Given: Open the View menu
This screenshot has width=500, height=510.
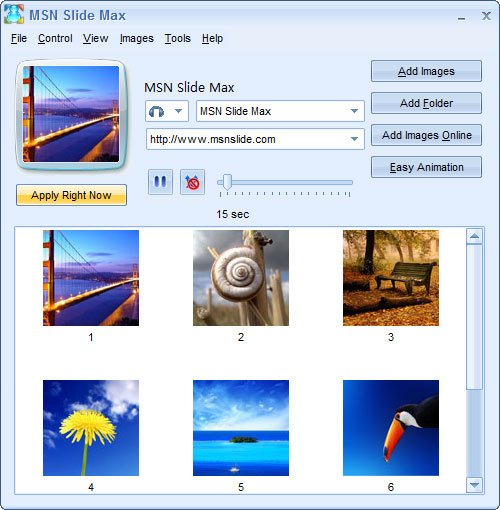Looking at the screenshot, I should click(x=95, y=38).
